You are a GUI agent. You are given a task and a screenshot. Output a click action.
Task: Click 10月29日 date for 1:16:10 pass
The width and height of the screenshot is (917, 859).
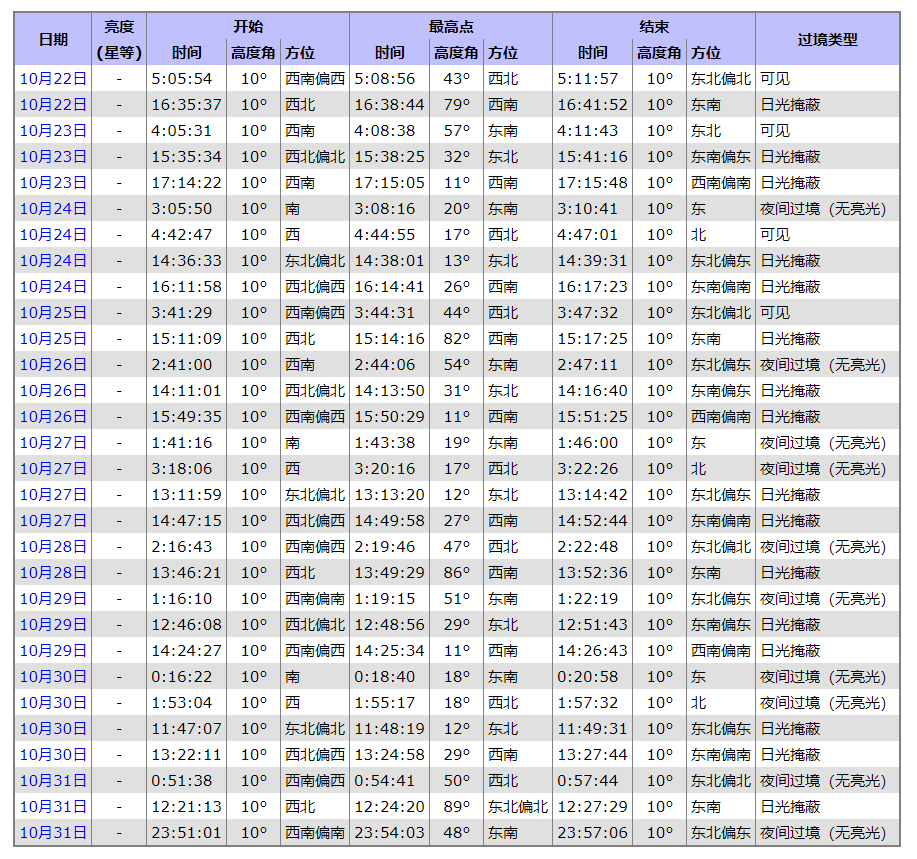(x=53, y=598)
